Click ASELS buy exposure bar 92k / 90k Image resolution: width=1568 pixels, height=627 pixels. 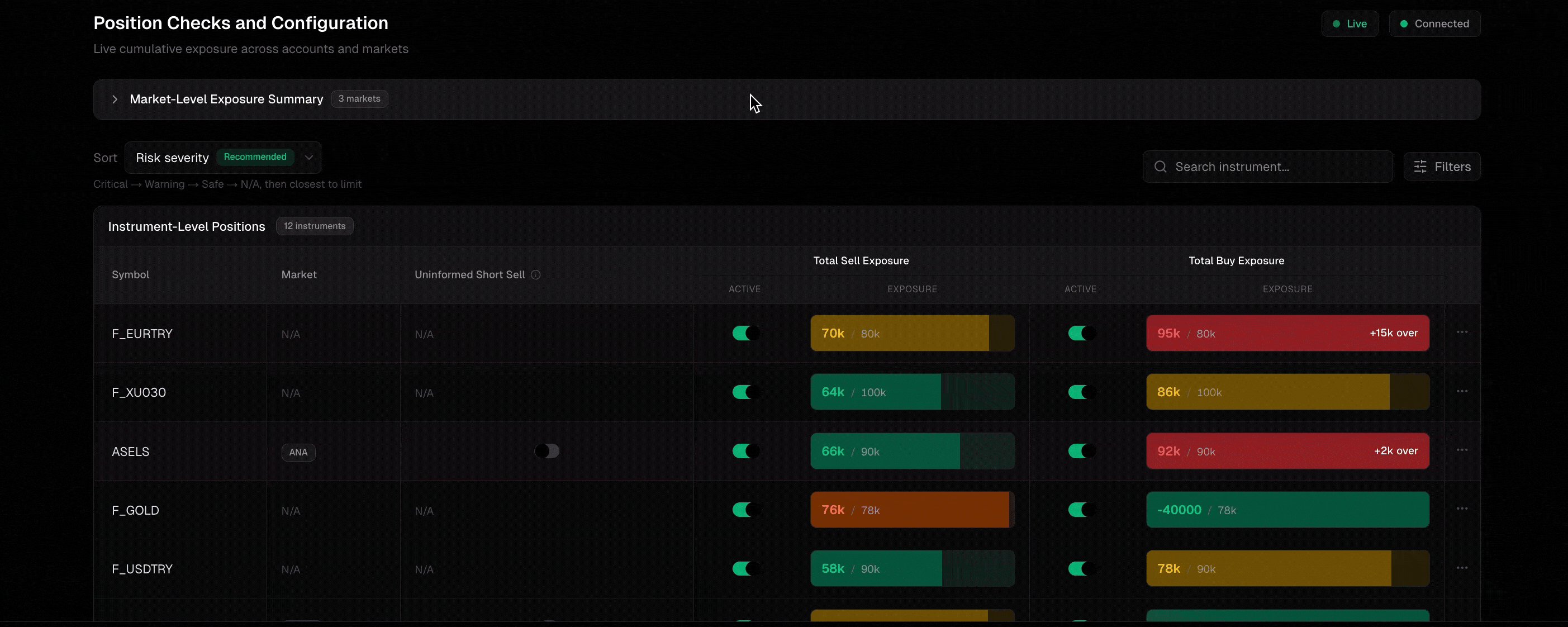coord(1287,451)
